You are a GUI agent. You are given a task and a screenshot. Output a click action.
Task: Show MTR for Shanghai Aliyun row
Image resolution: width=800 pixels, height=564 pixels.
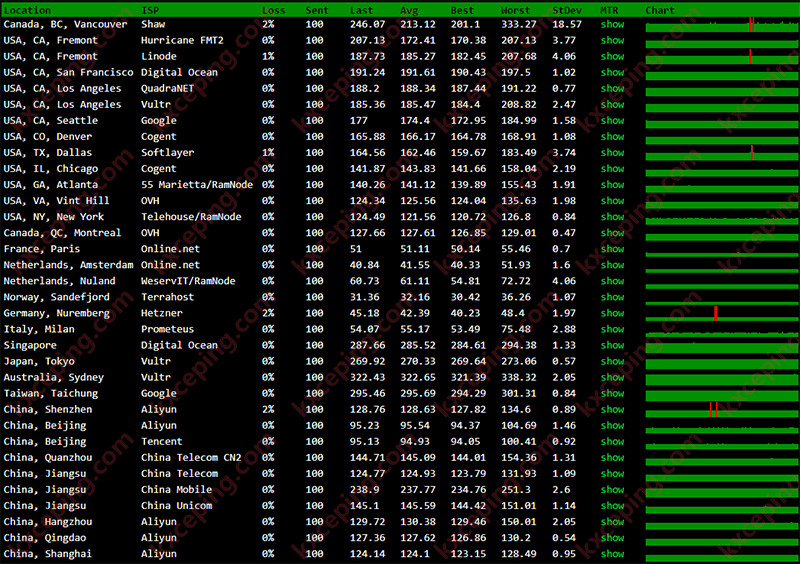[x=612, y=554]
